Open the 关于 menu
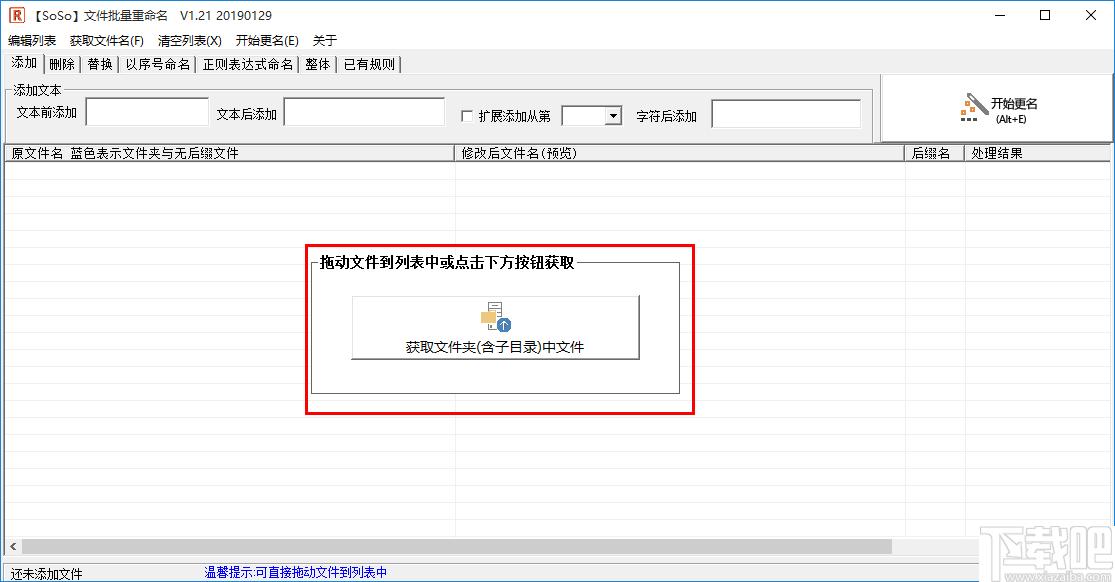The image size is (1115, 582). click(x=325, y=41)
